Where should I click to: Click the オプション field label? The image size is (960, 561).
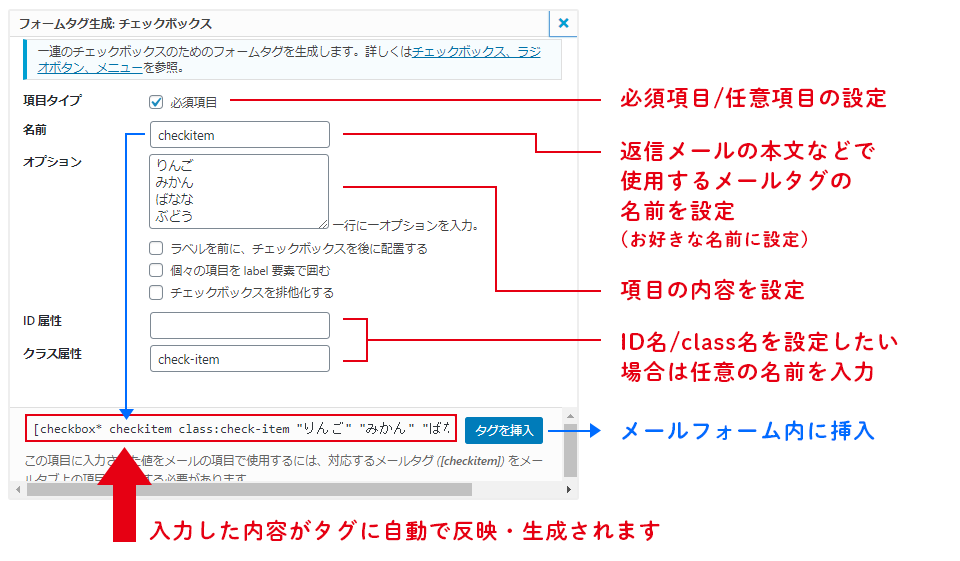click(x=52, y=161)
